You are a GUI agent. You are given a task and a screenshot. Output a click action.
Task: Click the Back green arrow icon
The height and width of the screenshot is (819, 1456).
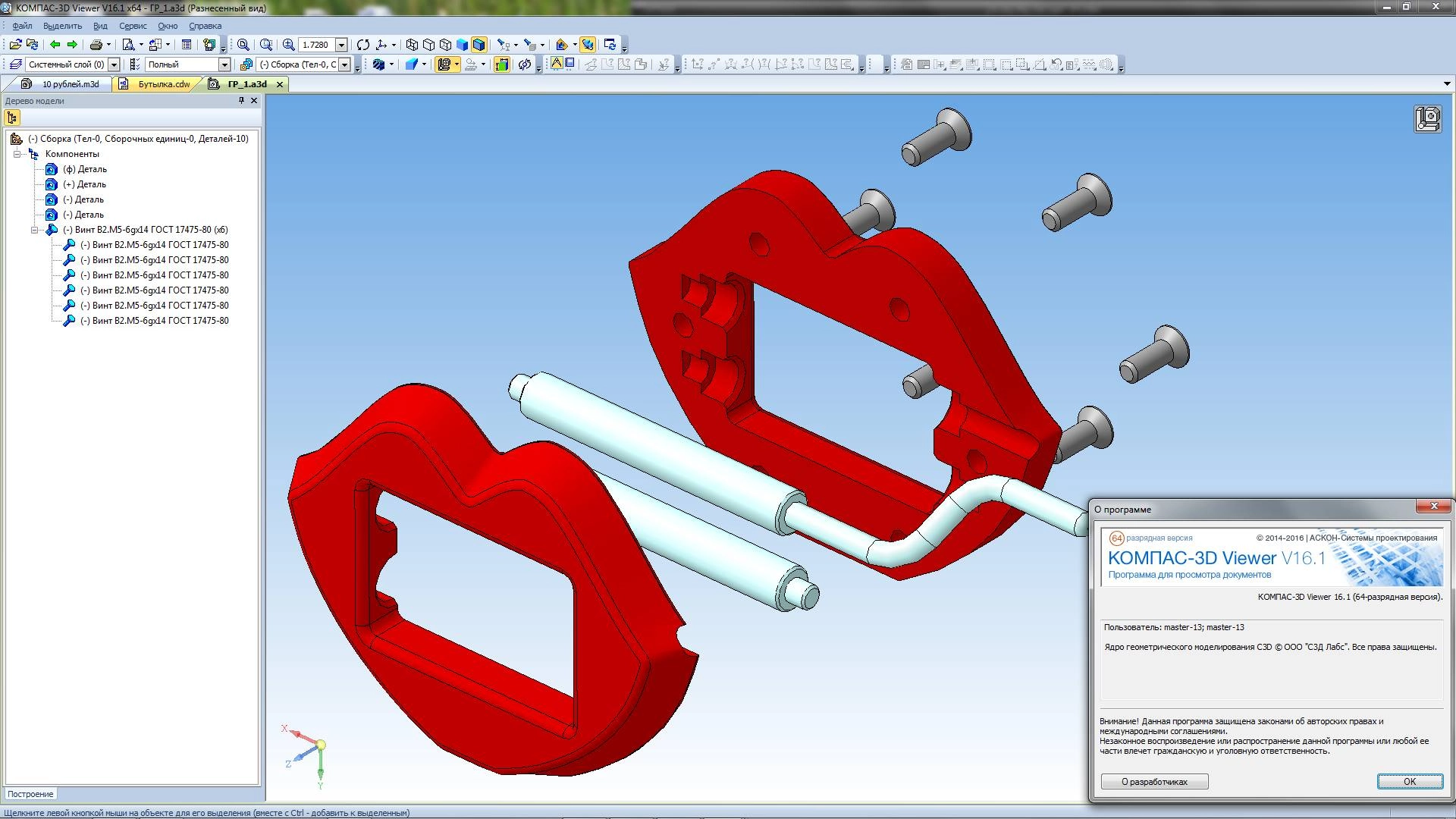coord(55,45)
